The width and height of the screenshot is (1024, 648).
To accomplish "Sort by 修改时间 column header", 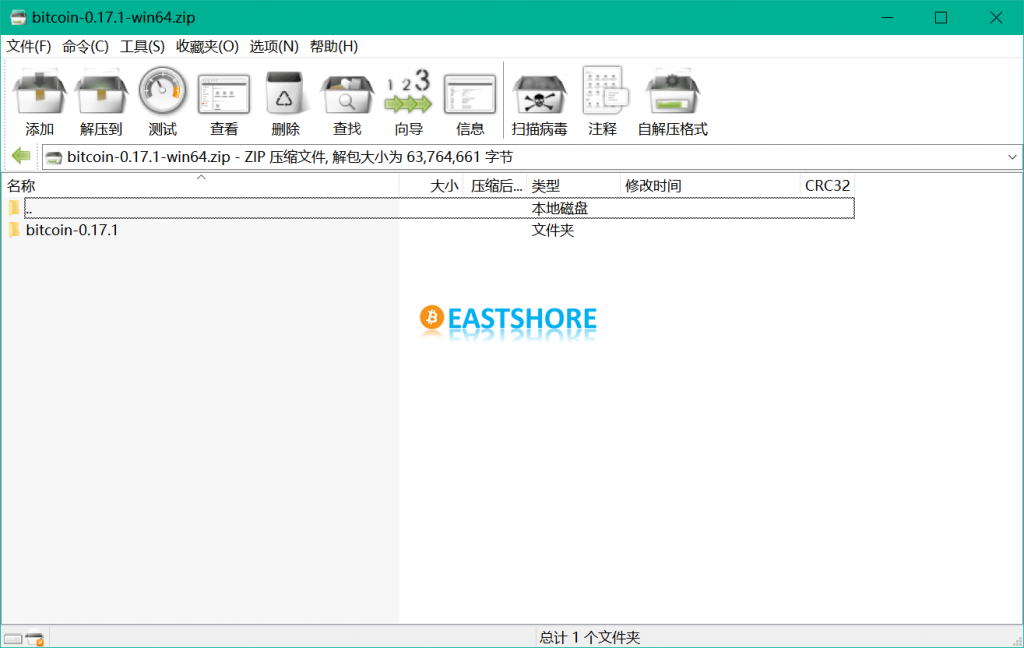I will pyautogui.click(x=710, y=186).
